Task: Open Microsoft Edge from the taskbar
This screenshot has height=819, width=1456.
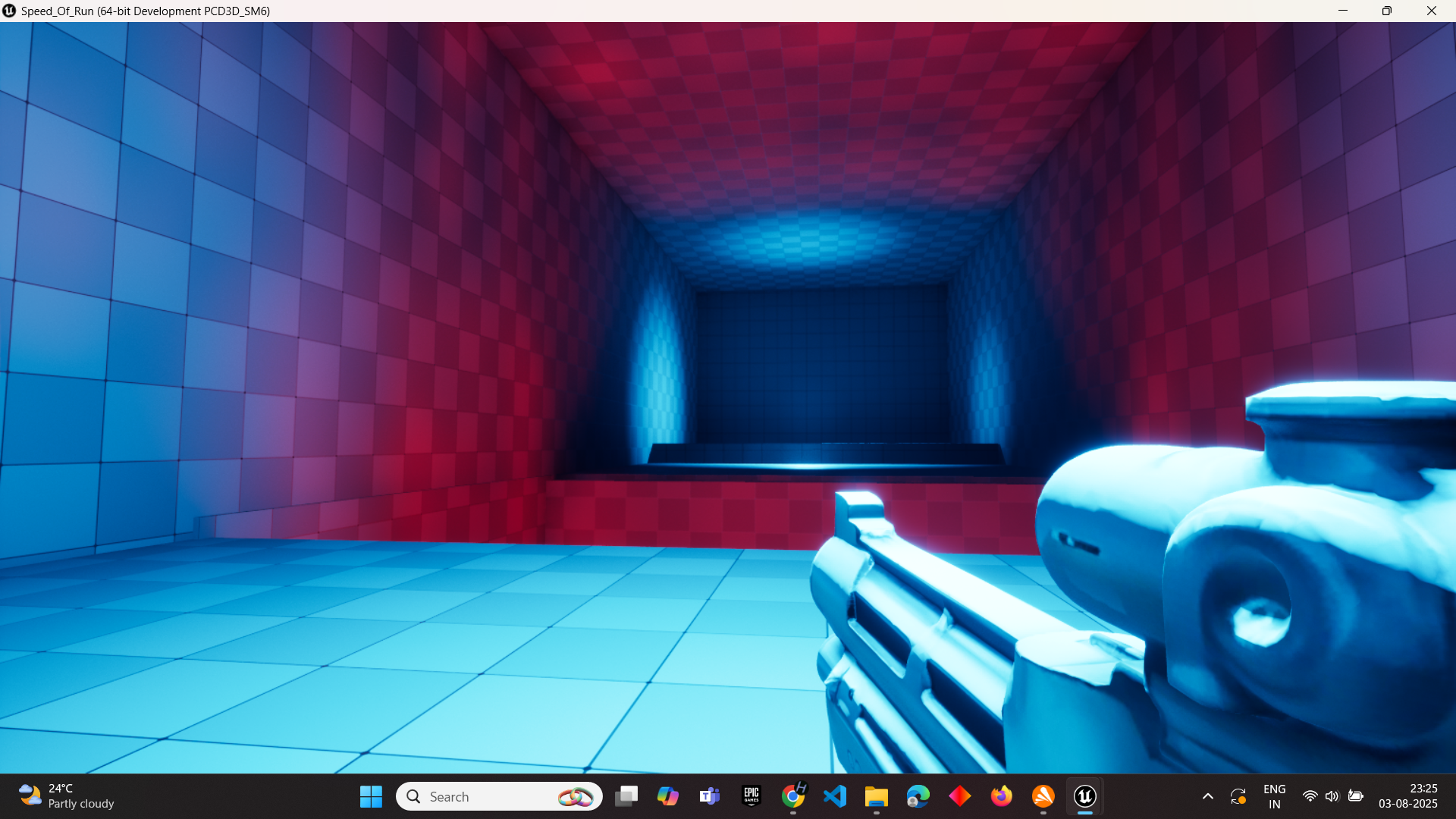Action: pyautogui.click(x=918, y=796)
